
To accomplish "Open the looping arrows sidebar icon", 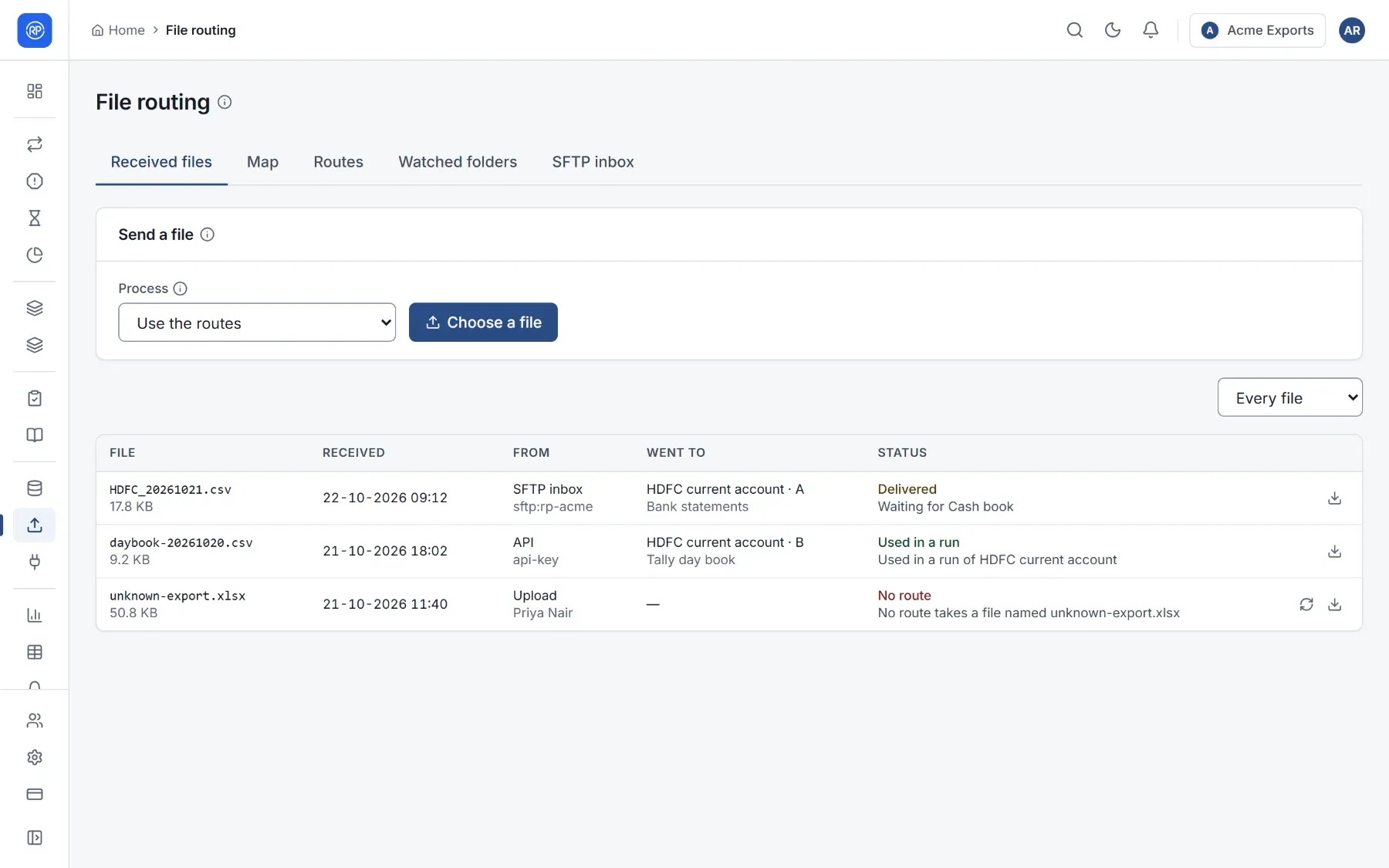I will pyautogui.click(x=35, y=144).
